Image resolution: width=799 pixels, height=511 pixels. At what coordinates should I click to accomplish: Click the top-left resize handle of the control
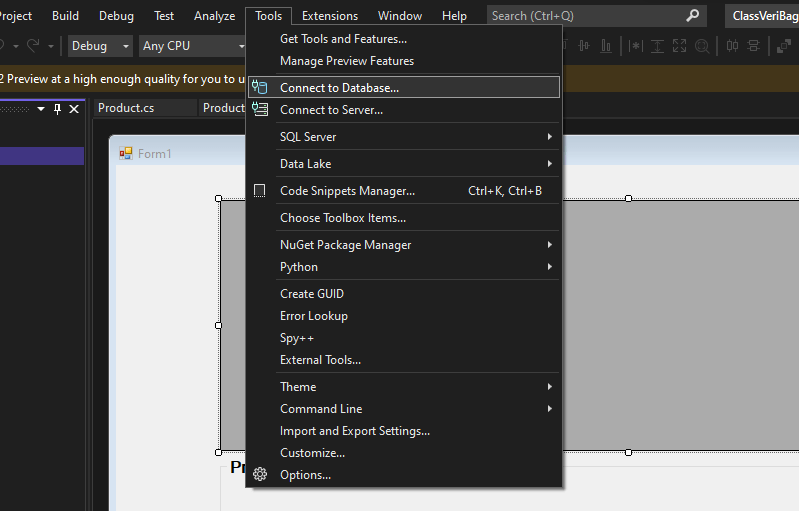tap(219, 198)
